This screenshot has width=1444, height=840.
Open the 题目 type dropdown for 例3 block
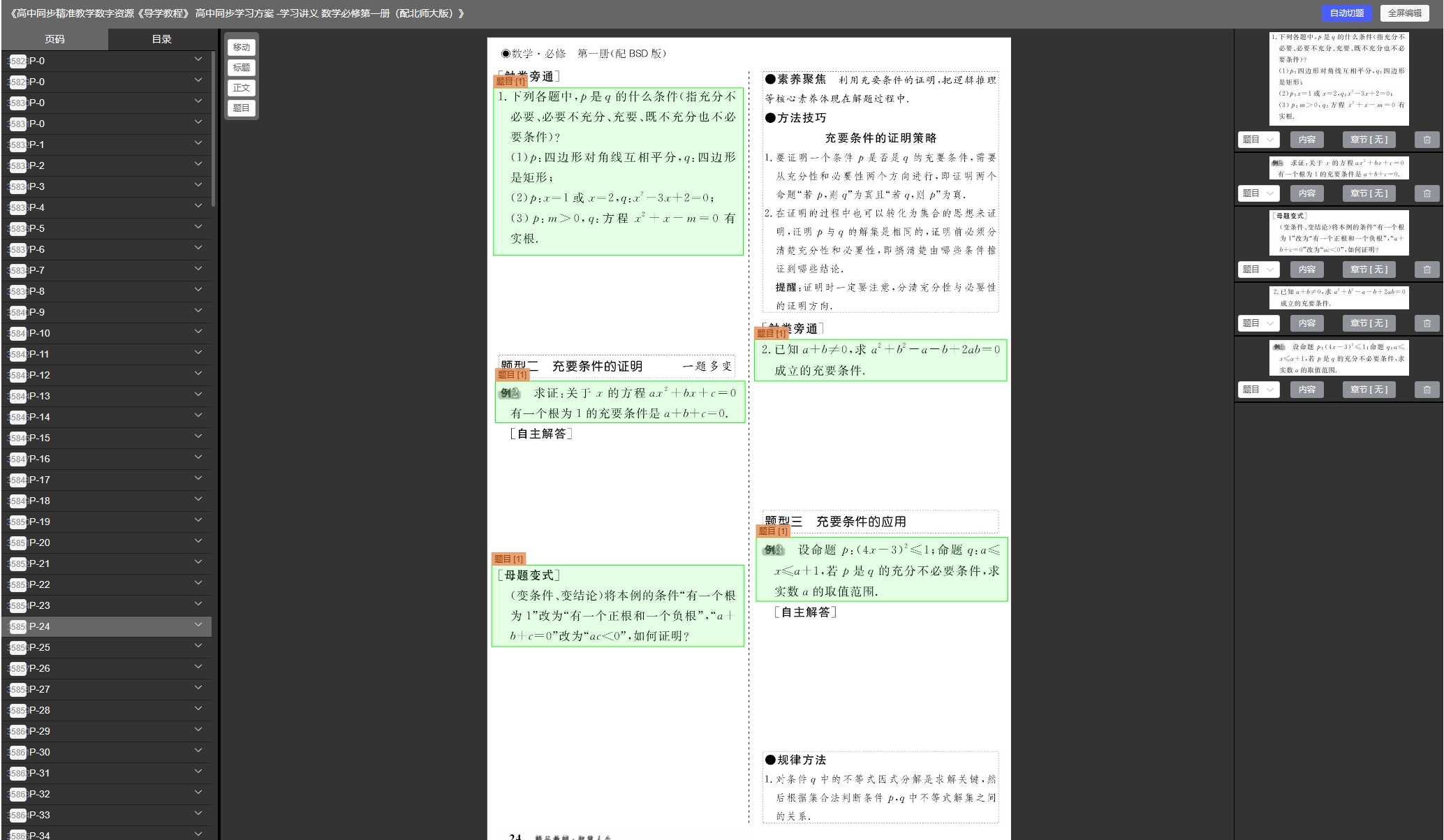click(1258, 390)
